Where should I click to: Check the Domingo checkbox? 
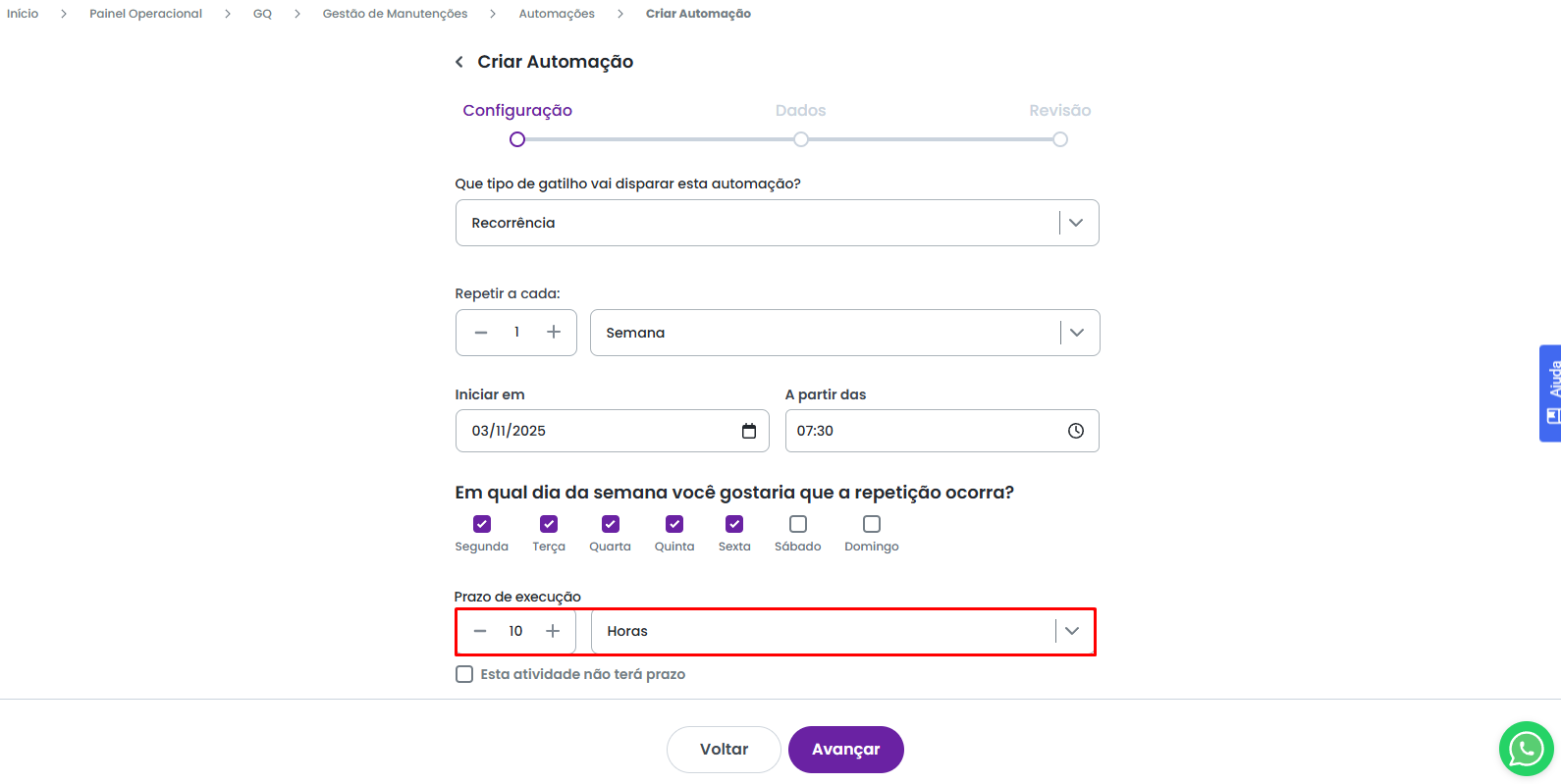tap(872, 524)
